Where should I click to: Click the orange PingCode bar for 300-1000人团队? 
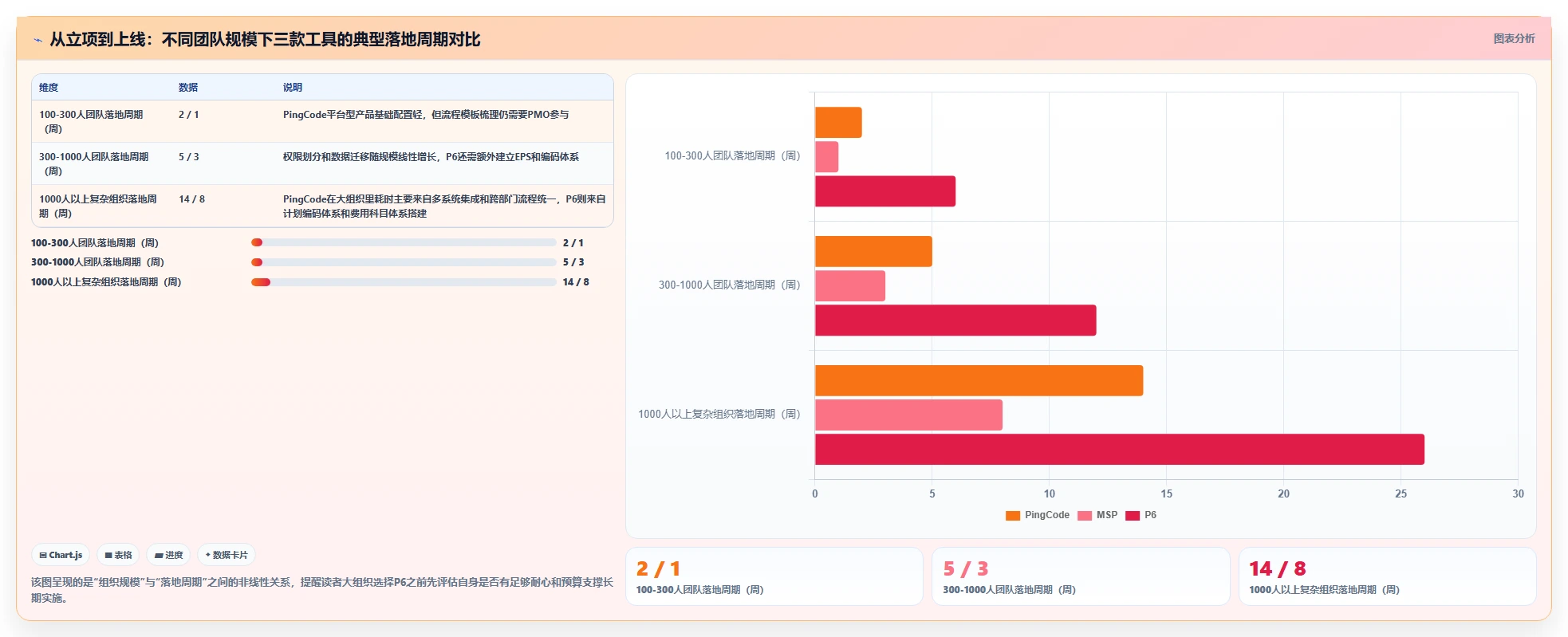873,251
